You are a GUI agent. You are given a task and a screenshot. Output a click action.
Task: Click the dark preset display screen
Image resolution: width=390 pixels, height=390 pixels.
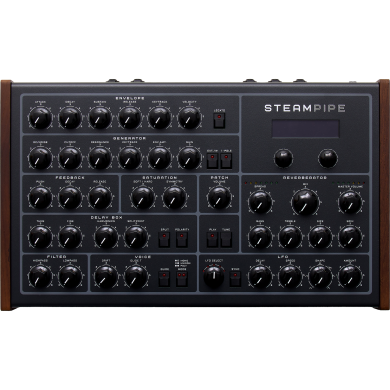305,129
